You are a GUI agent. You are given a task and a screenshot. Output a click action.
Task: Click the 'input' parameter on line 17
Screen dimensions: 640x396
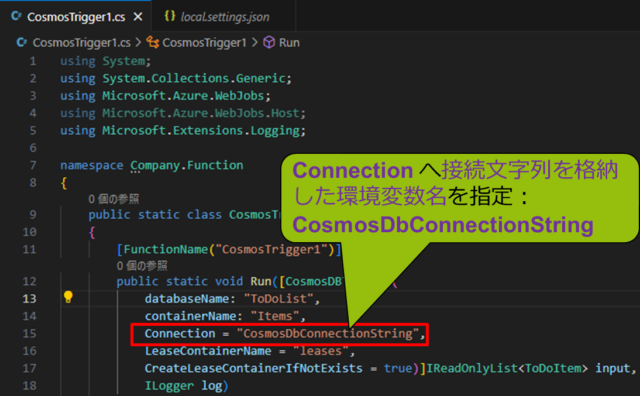pos(612,368)
